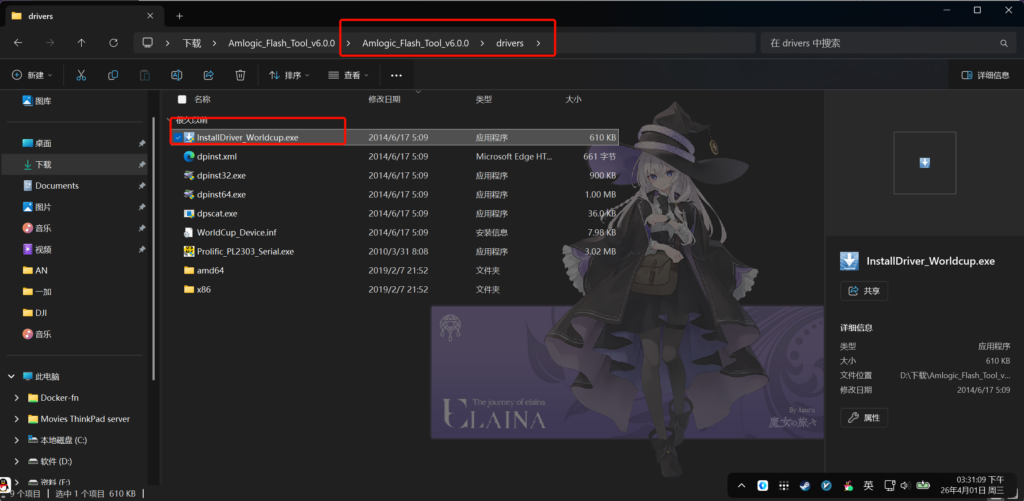Click the Share arrow icon in toolbar

208,75
